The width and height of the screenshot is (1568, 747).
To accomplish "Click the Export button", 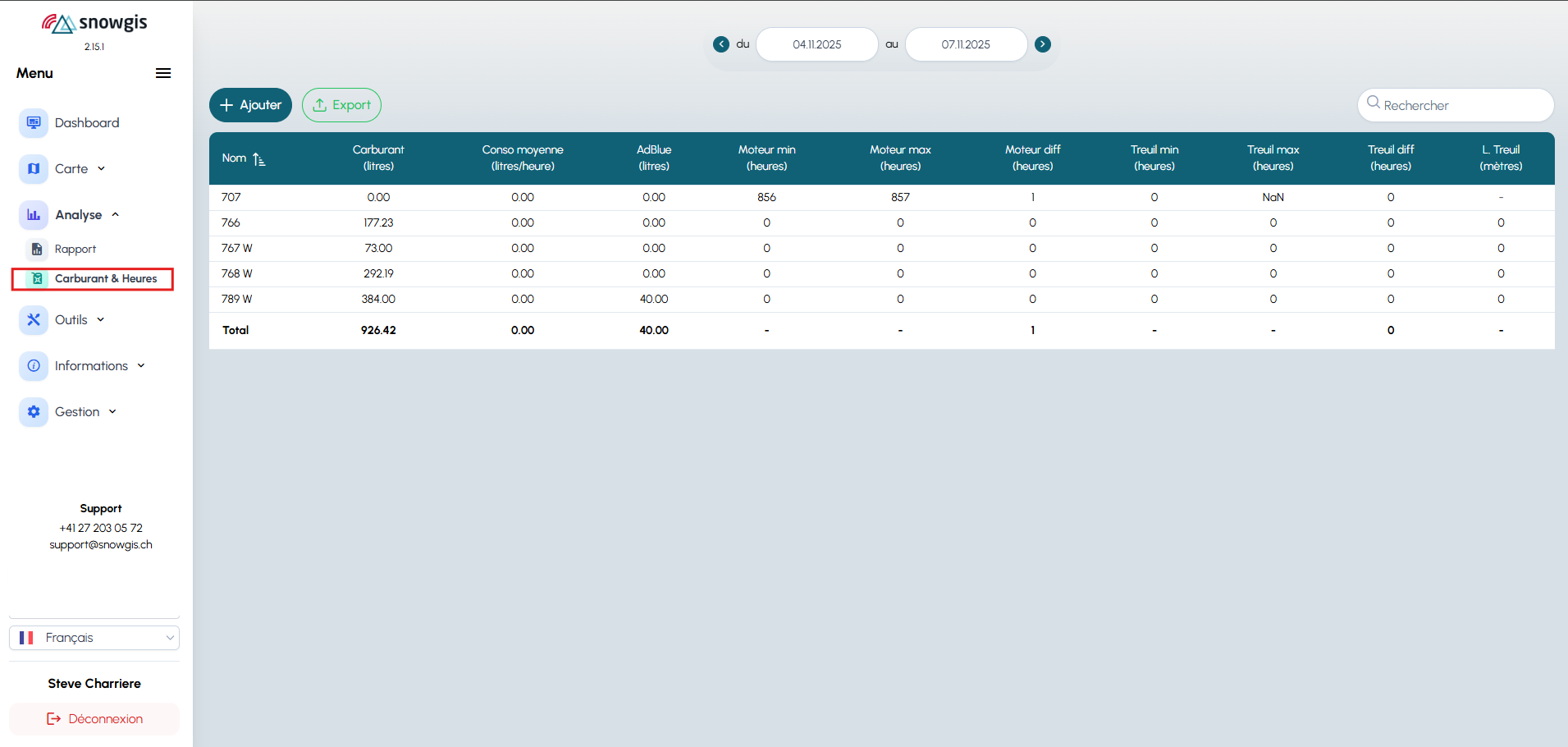I will 341,105.
